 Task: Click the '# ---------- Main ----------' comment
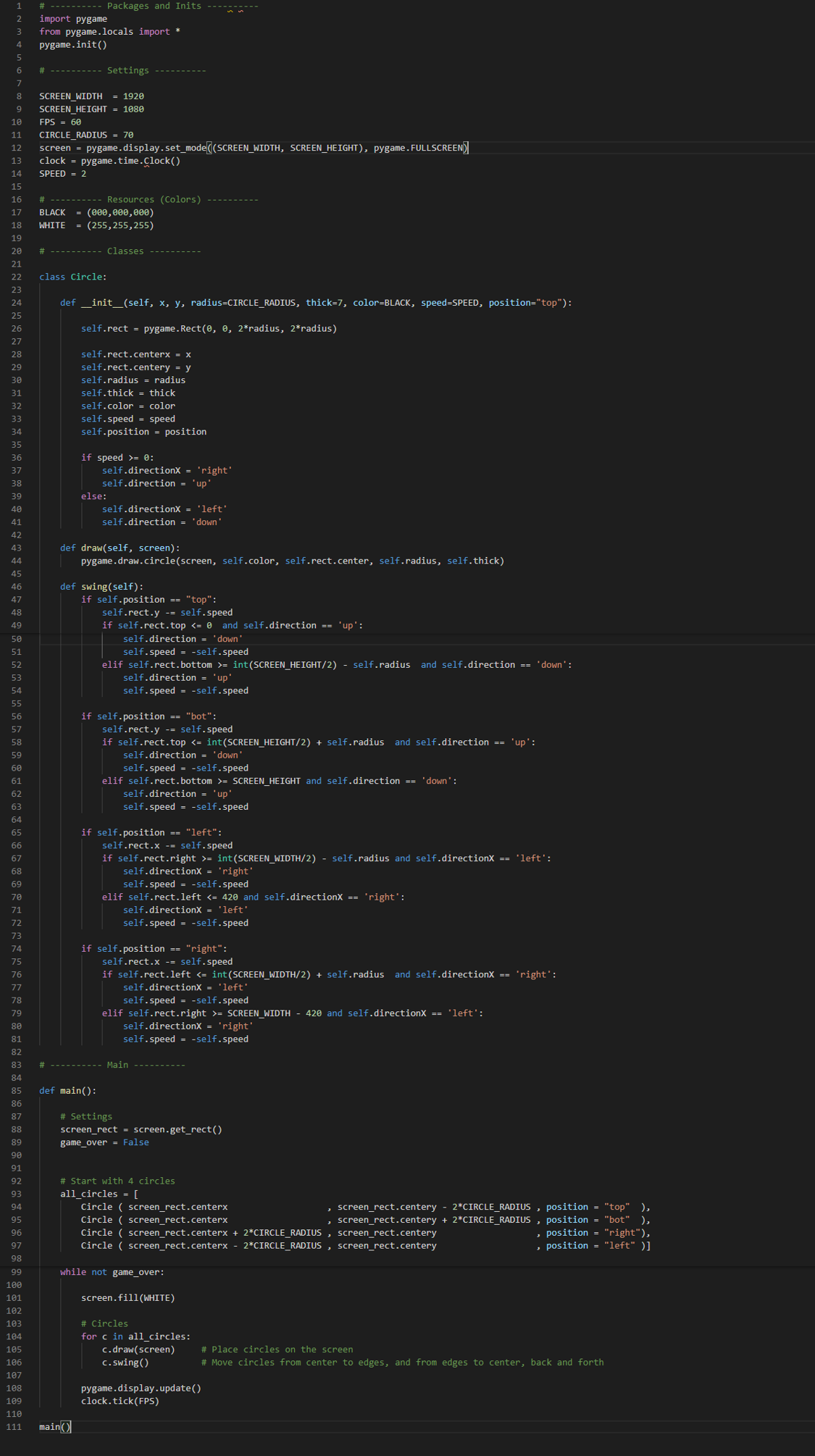[112, 1065]
